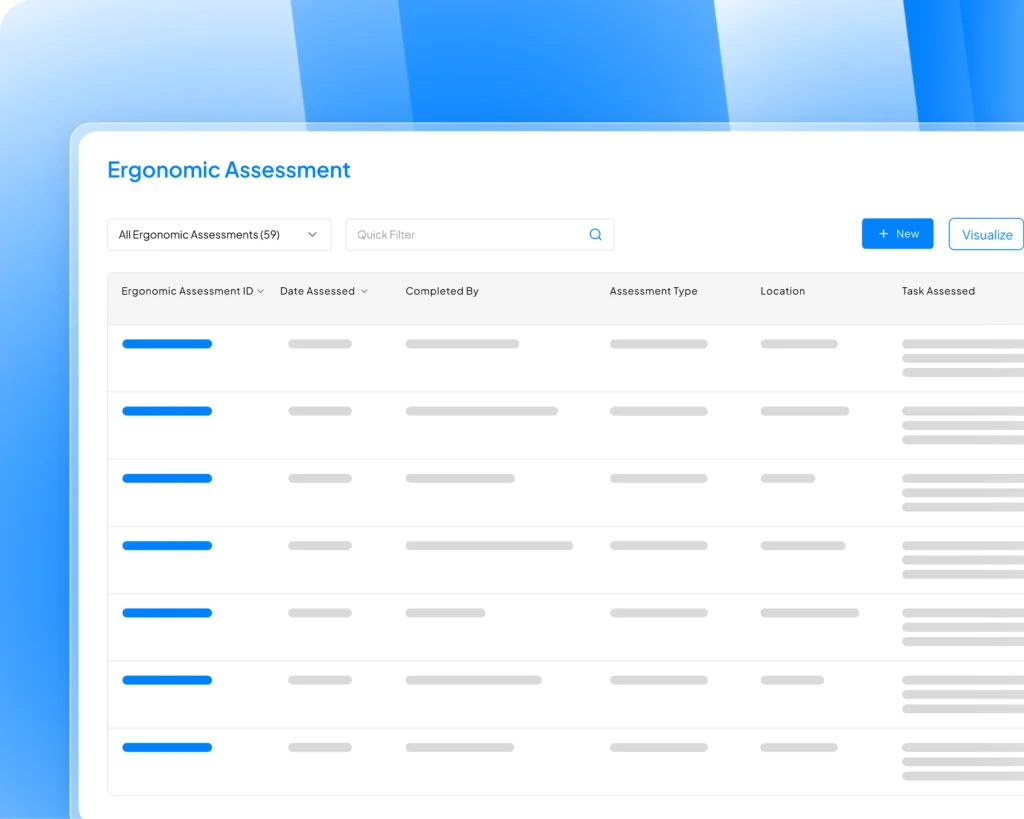Click the search magnifier icon in Quick Filter
The width and height of the screenshot is (1024, 819).
[595, 234]
